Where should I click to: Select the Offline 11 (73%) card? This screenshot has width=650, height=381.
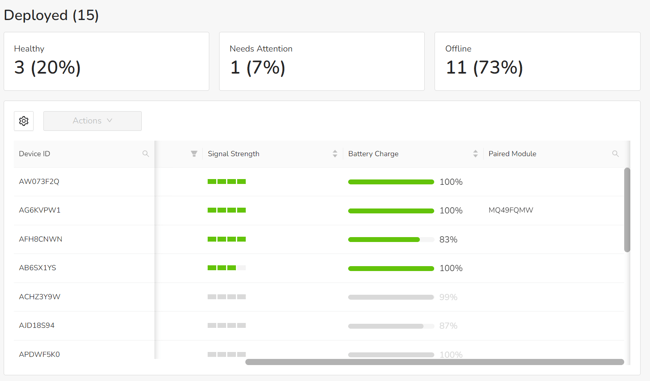click(537, 61)
